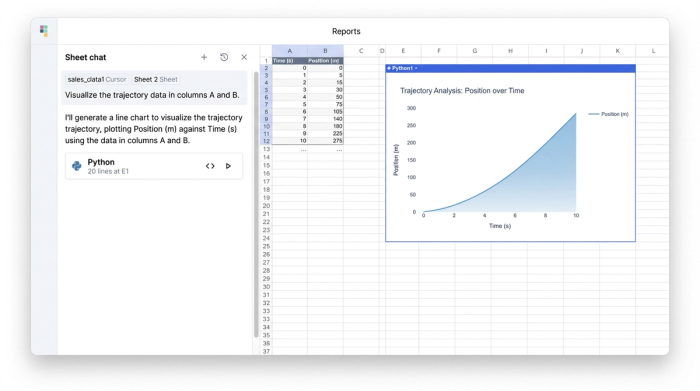Select row 1 header
Screen dimensions: 700x391
coord(266,61)
